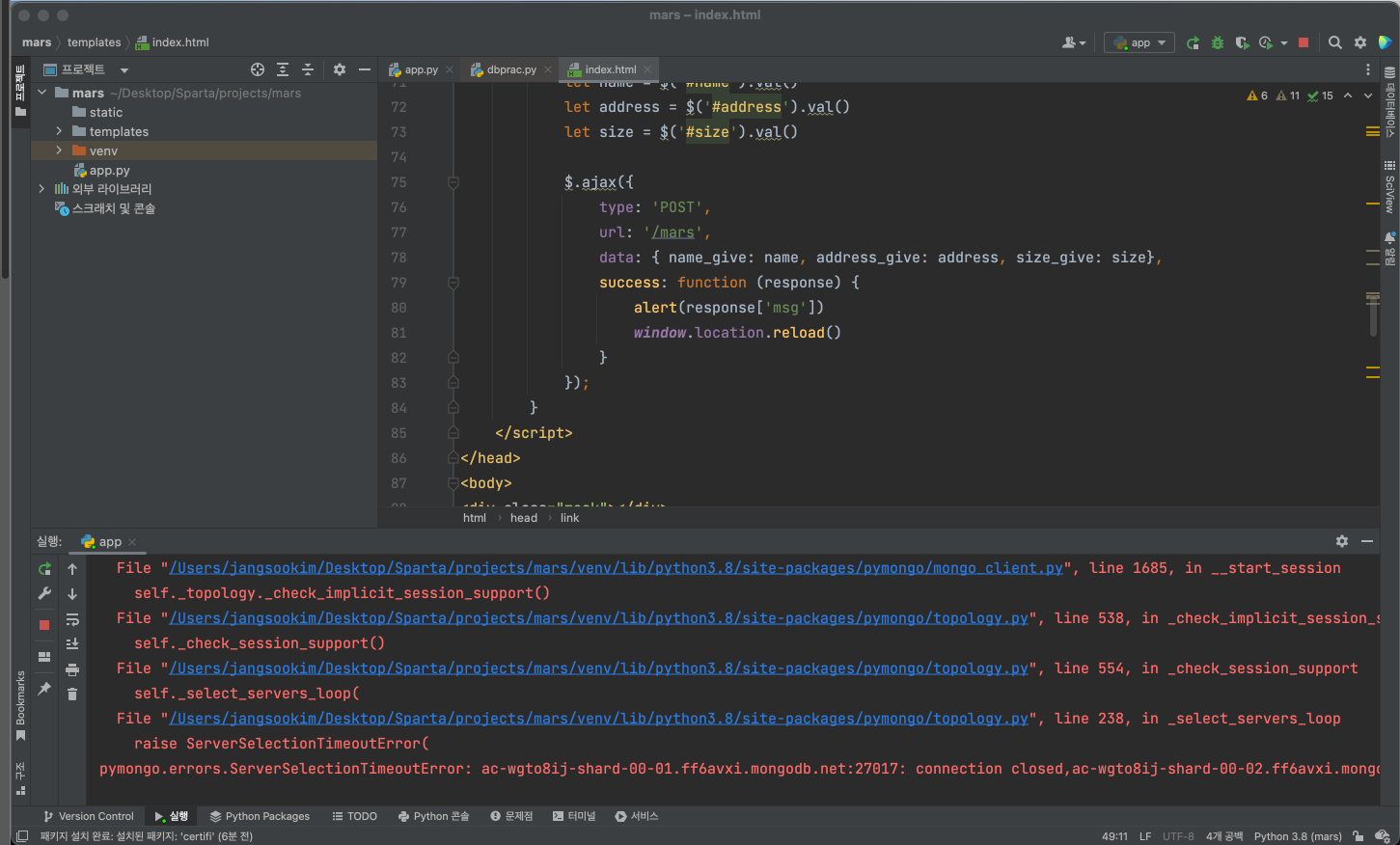Viewport: 1400px width, 845px height.
Task: Print the console output
Action: click(x=72, y=669)
